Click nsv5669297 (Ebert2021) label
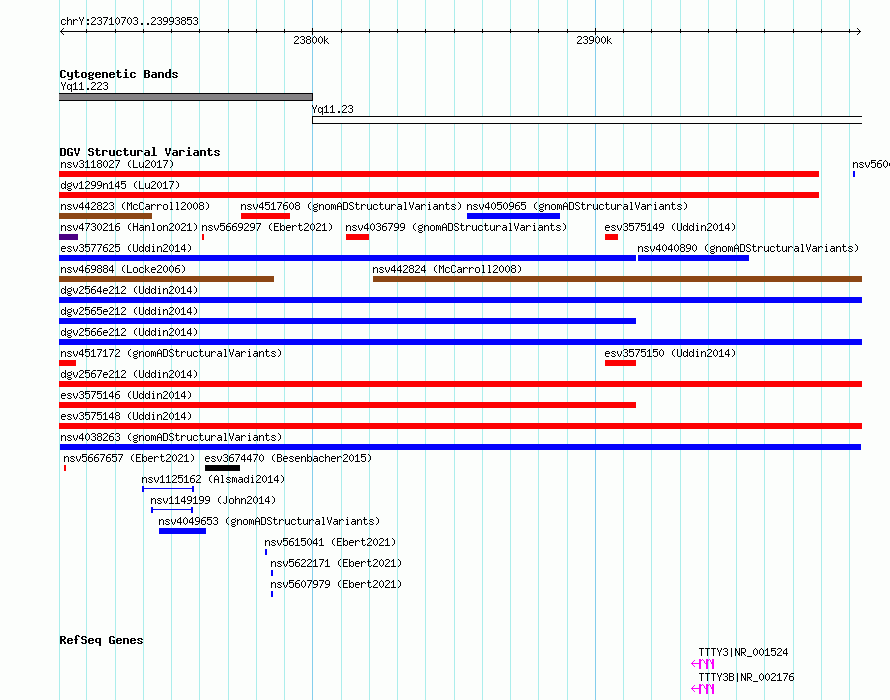 (x=267, y=227)
